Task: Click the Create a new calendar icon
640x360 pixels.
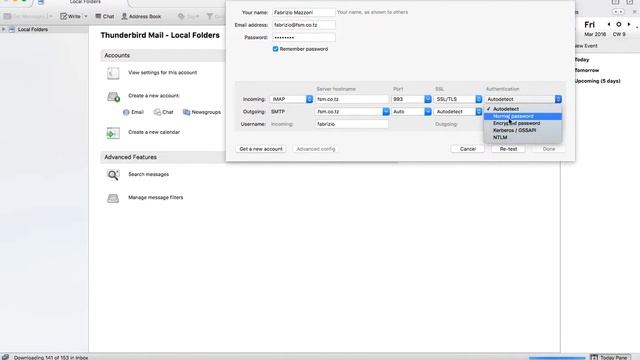Action: pos(113,133)
